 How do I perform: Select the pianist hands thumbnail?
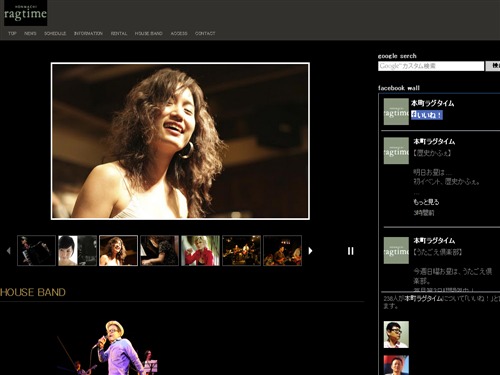[x=159, y=251]
